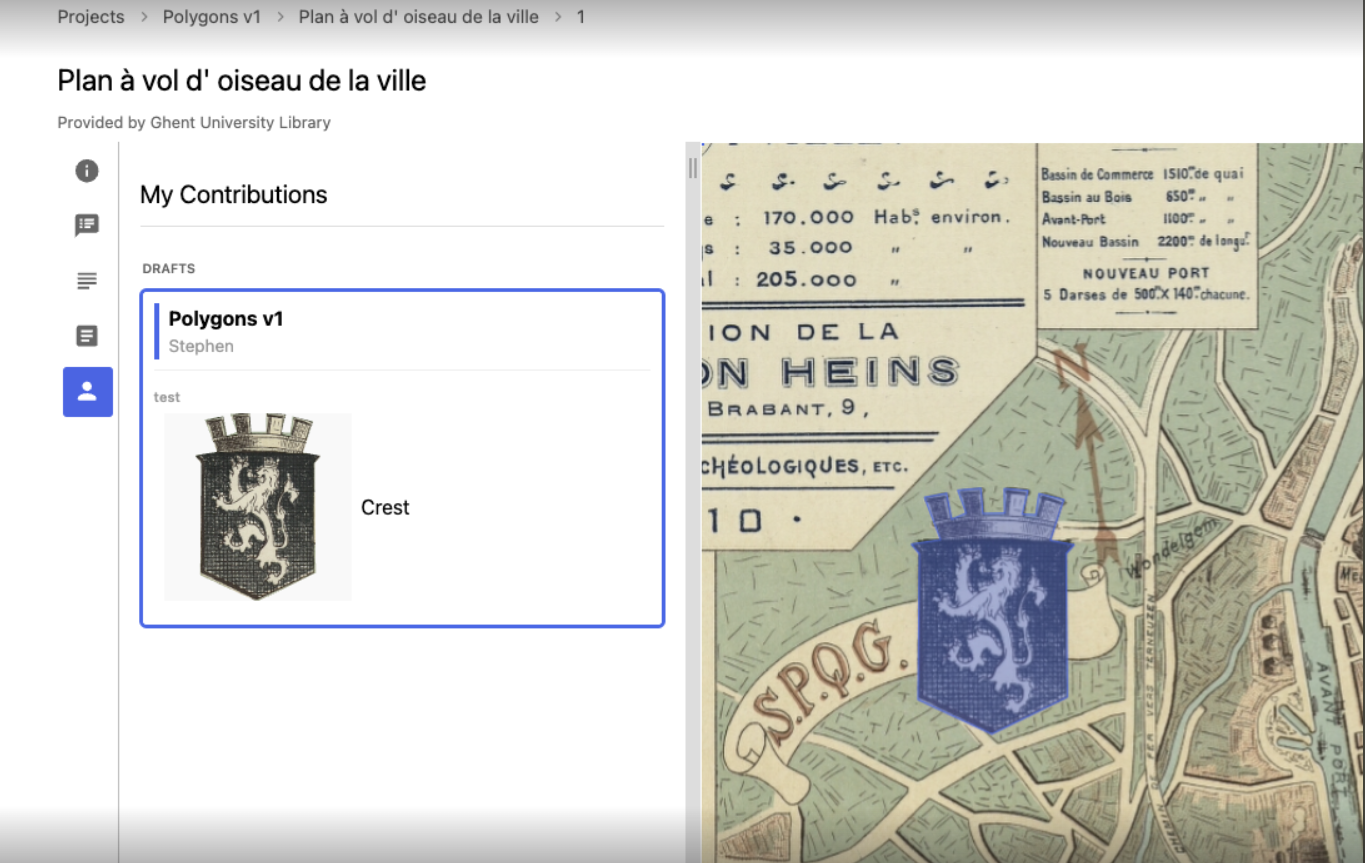Click 'My Contributions' panel heading

tap(234, 195)
